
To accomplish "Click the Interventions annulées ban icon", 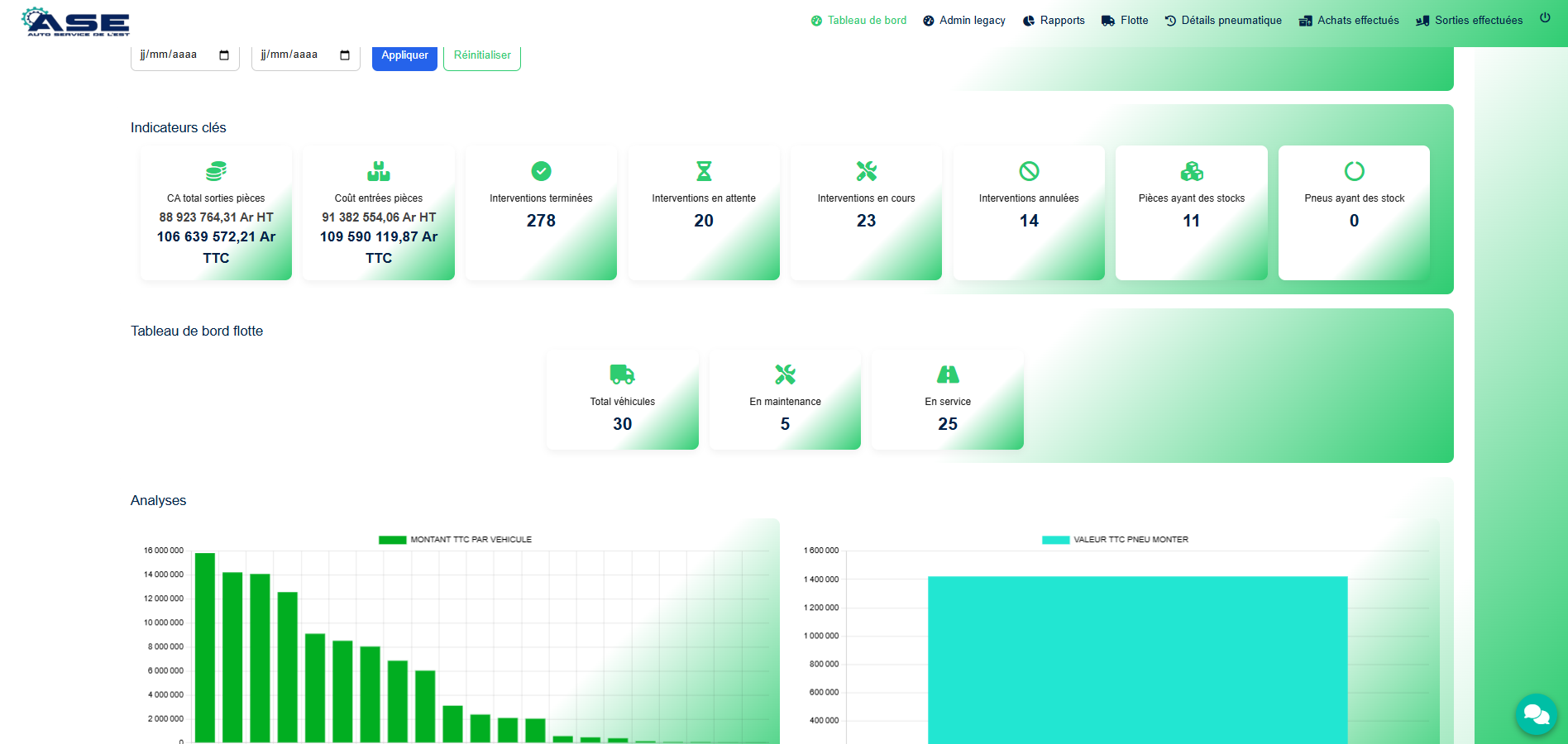I will click(x=1029, y=171).
